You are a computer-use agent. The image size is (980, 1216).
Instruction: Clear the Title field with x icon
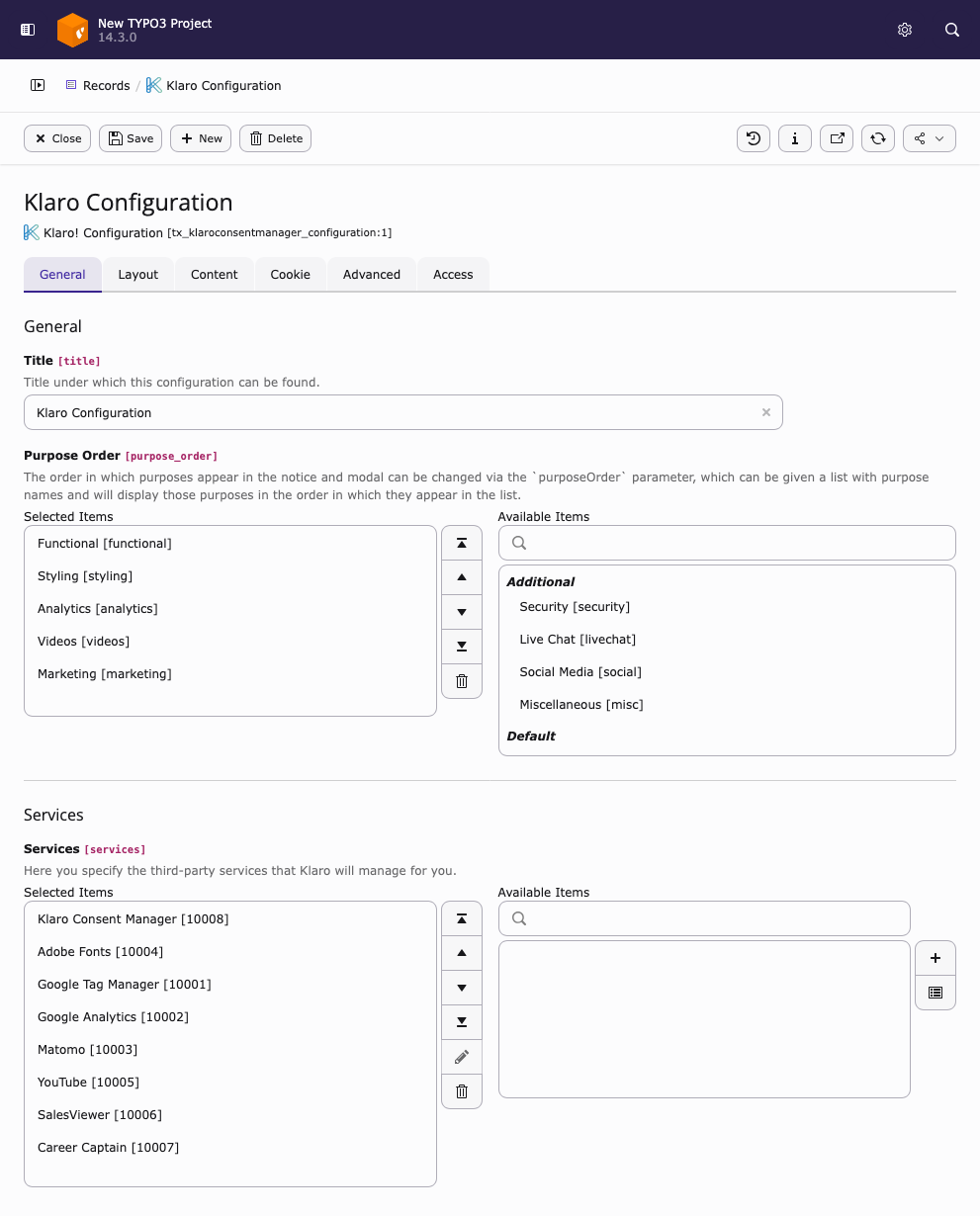pyautogui.click(x=765, y=412)
